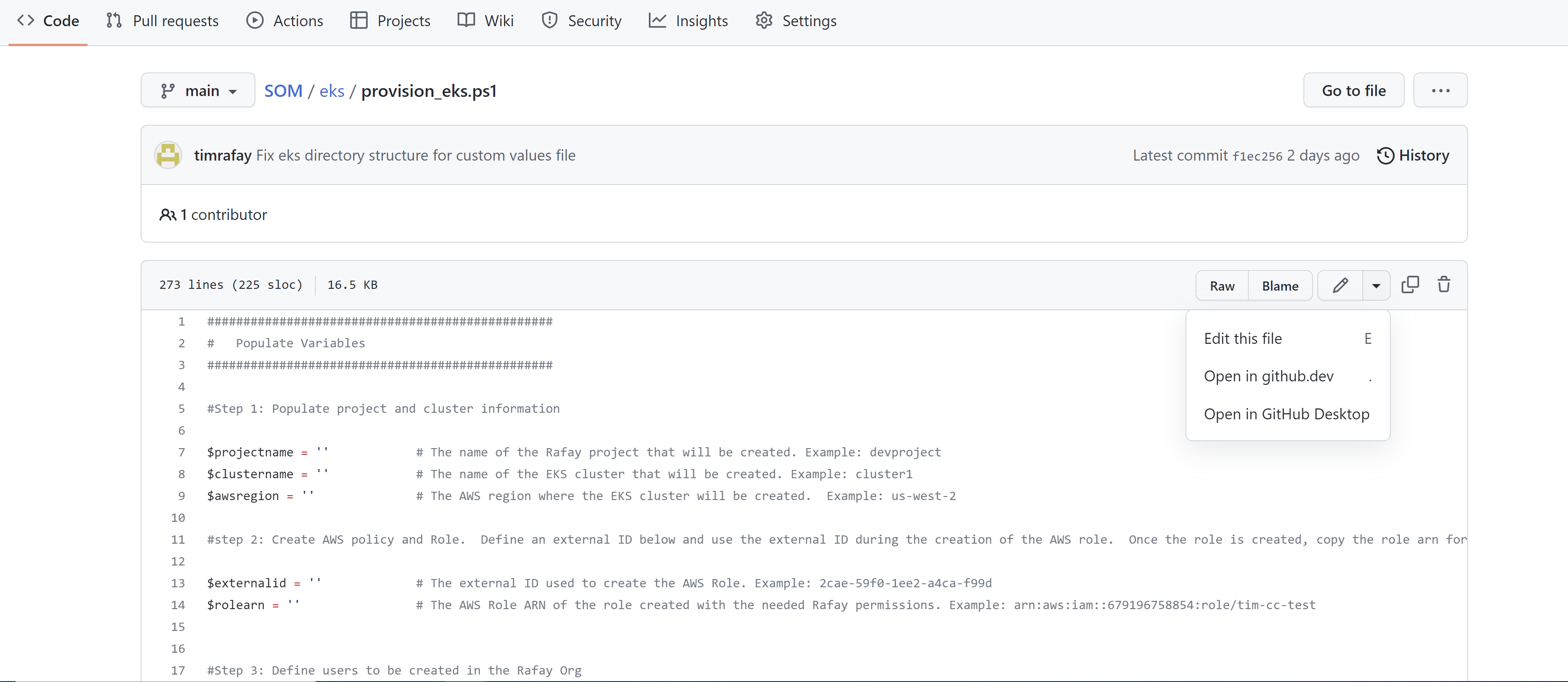Open the eks folder breadcrumb
Viewport: 1568px width, 682px height.
pyautogui.click(x=332, y=91)
